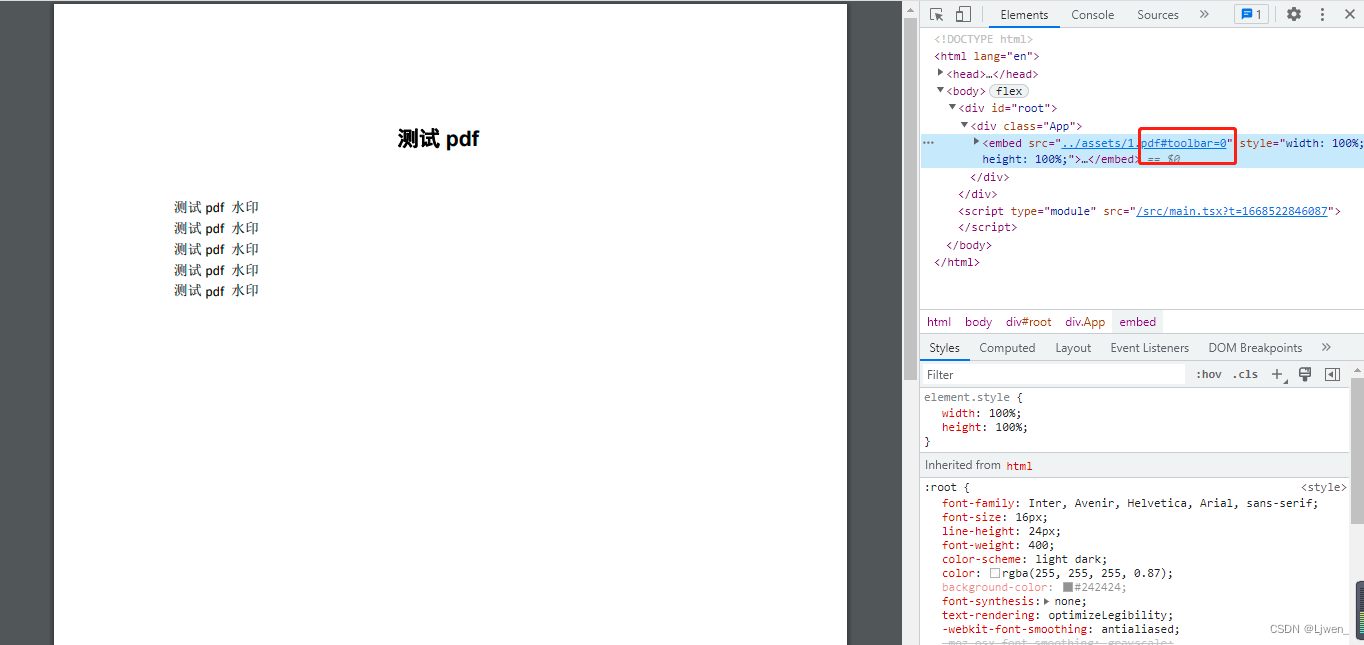This screenshot has width=1364, height=645.
Task: Show the computed styles sidebar icon
Action: coord(1331,374)
